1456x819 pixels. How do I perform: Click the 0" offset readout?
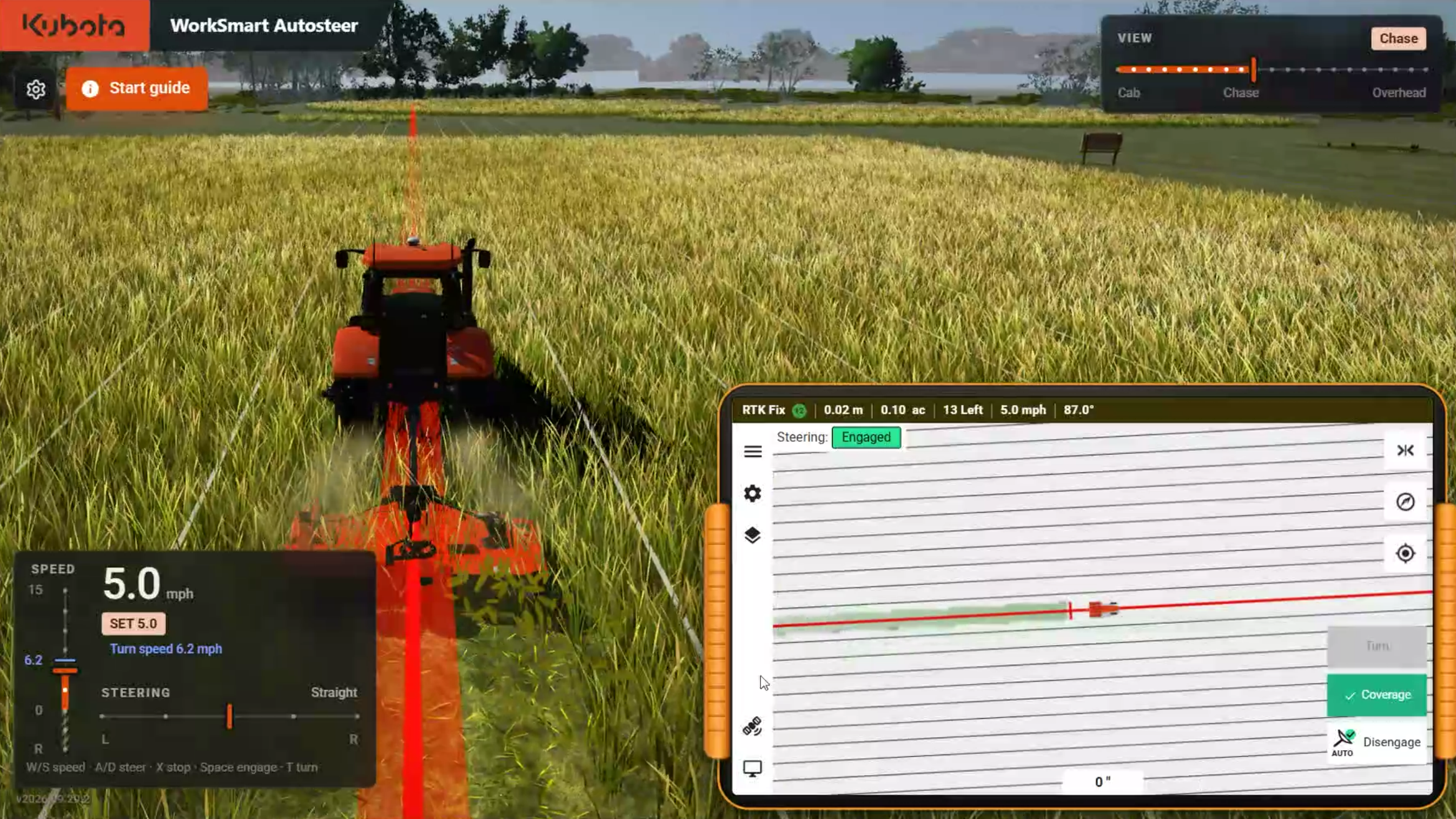1102,782
